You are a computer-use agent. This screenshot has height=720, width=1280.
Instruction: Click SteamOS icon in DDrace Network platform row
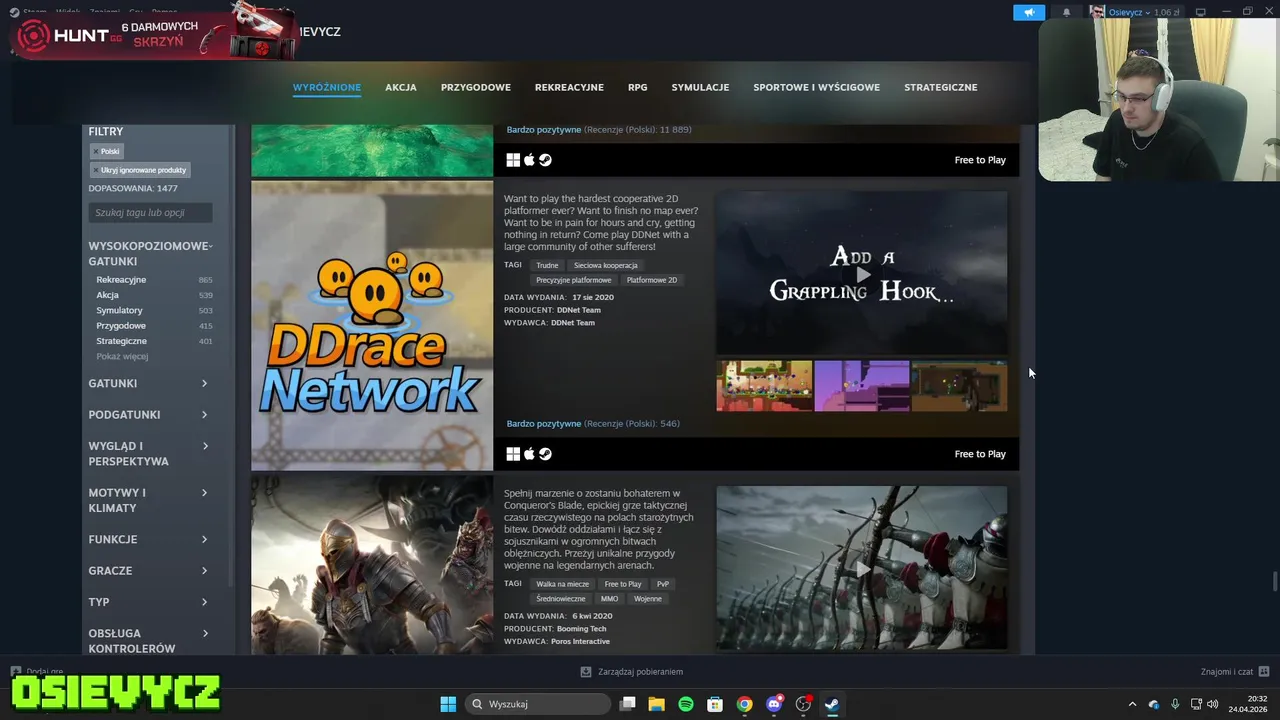click(545, 454)
